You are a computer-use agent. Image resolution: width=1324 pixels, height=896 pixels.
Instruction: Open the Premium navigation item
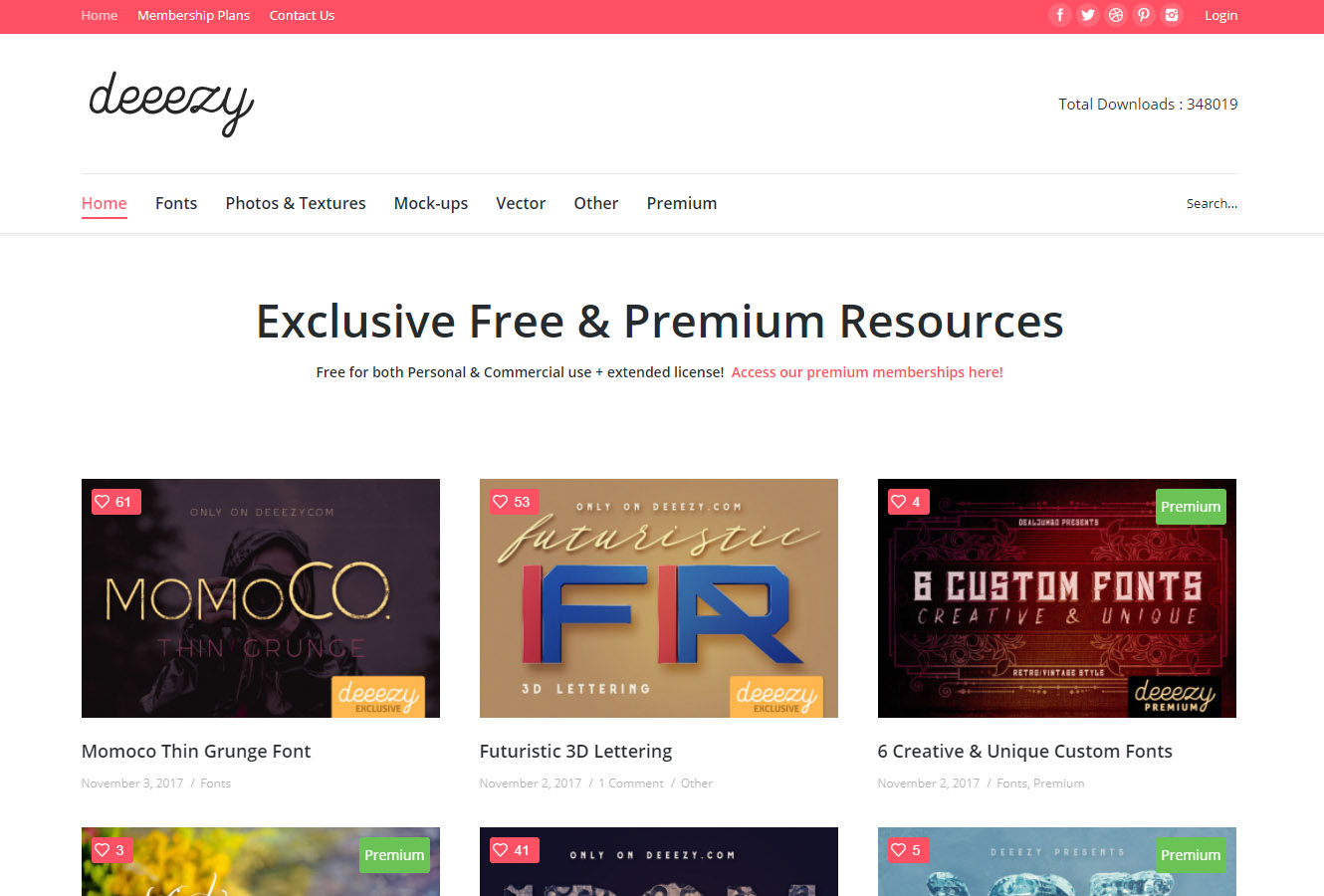click(682, 203)
